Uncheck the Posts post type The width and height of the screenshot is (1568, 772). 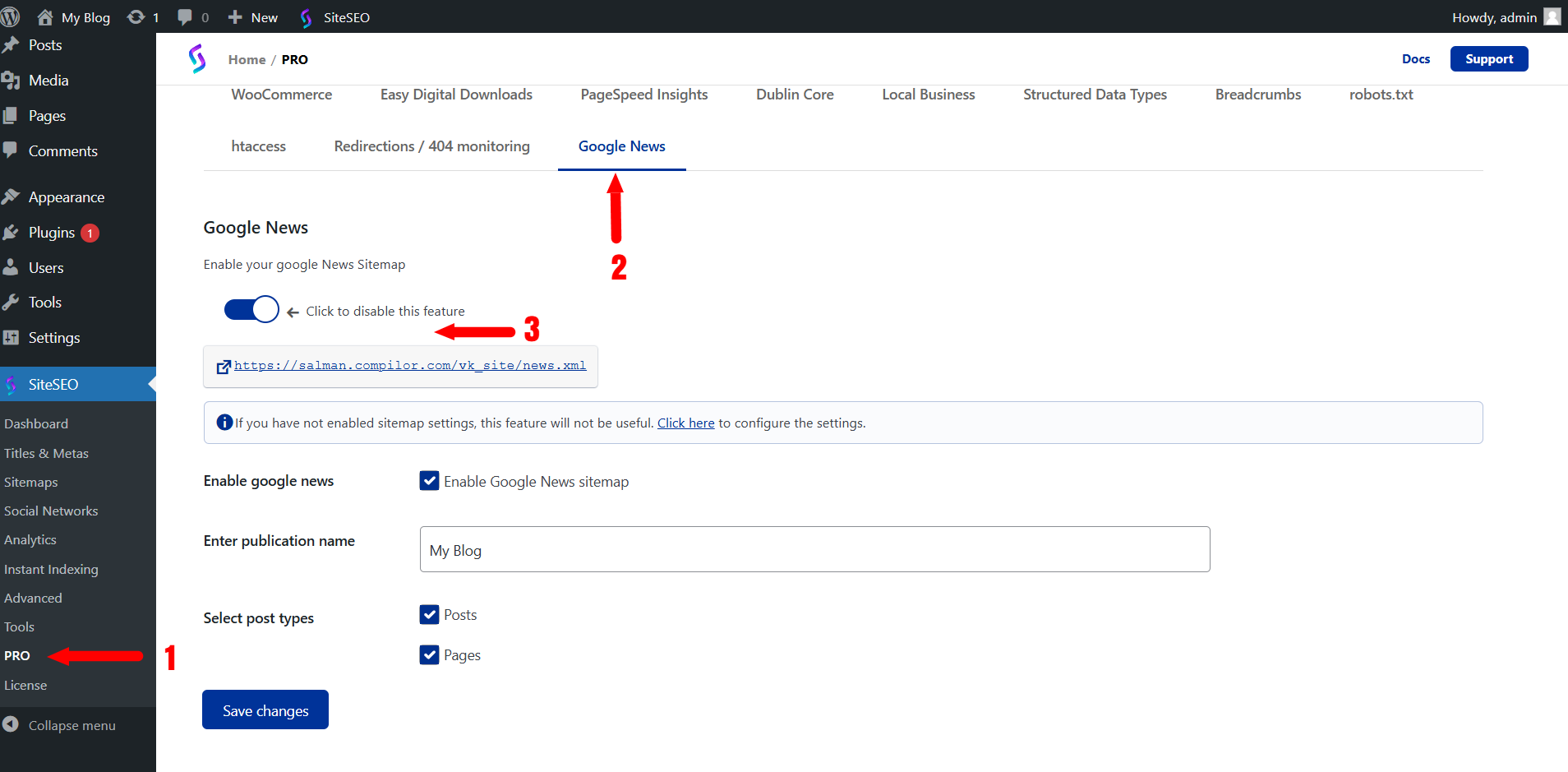[429, 614]
